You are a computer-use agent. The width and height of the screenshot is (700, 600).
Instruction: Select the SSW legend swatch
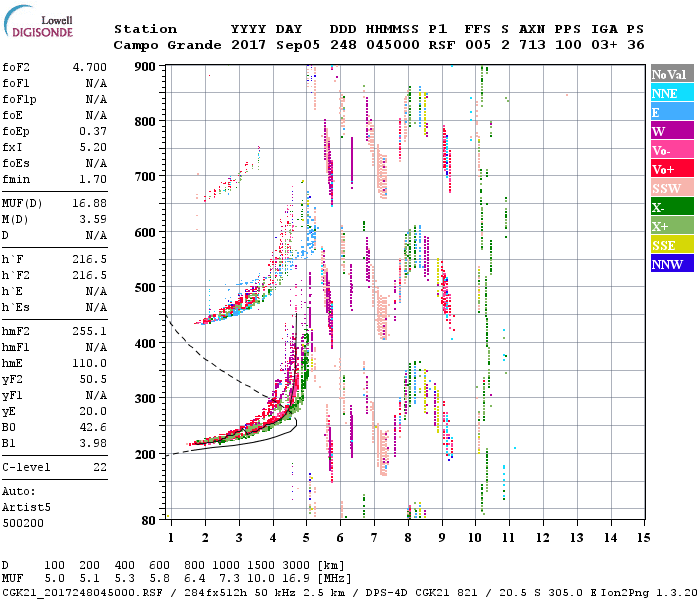tap(672, 188)
